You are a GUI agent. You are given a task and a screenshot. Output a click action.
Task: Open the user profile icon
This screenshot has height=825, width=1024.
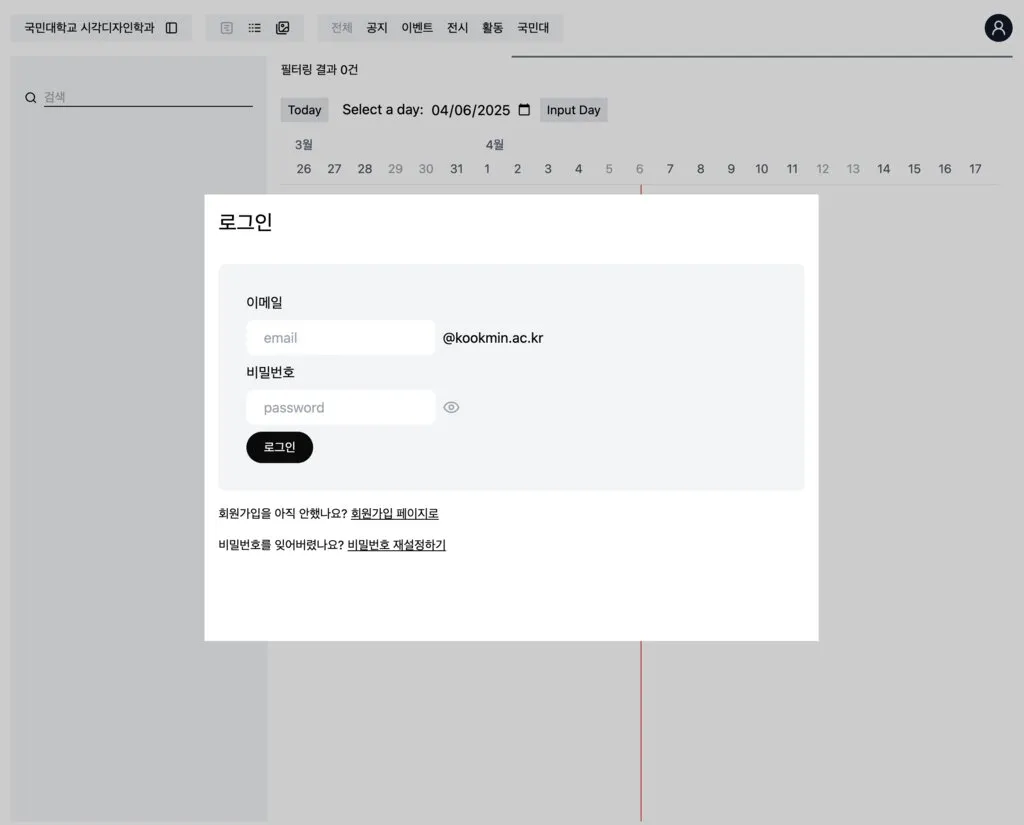998,28
